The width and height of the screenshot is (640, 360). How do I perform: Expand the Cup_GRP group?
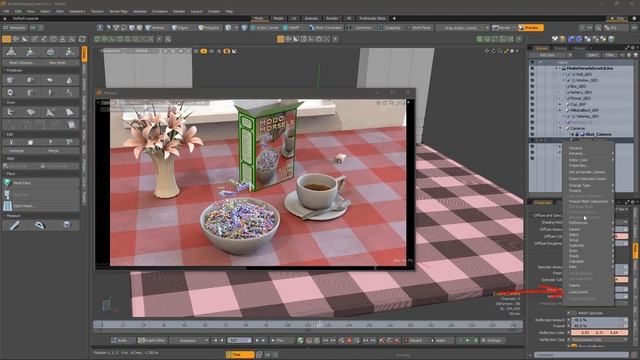pyautogui.click(x=560, y=104)
